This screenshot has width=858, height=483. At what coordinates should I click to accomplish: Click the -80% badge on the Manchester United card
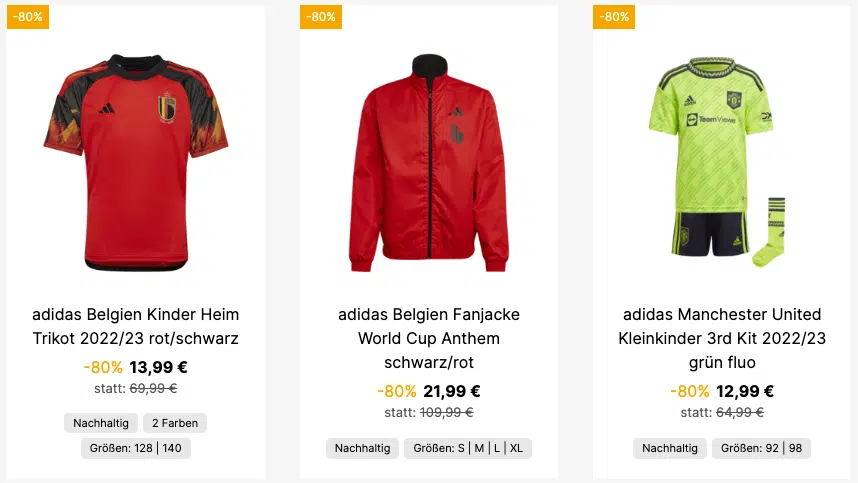point(614,17)
